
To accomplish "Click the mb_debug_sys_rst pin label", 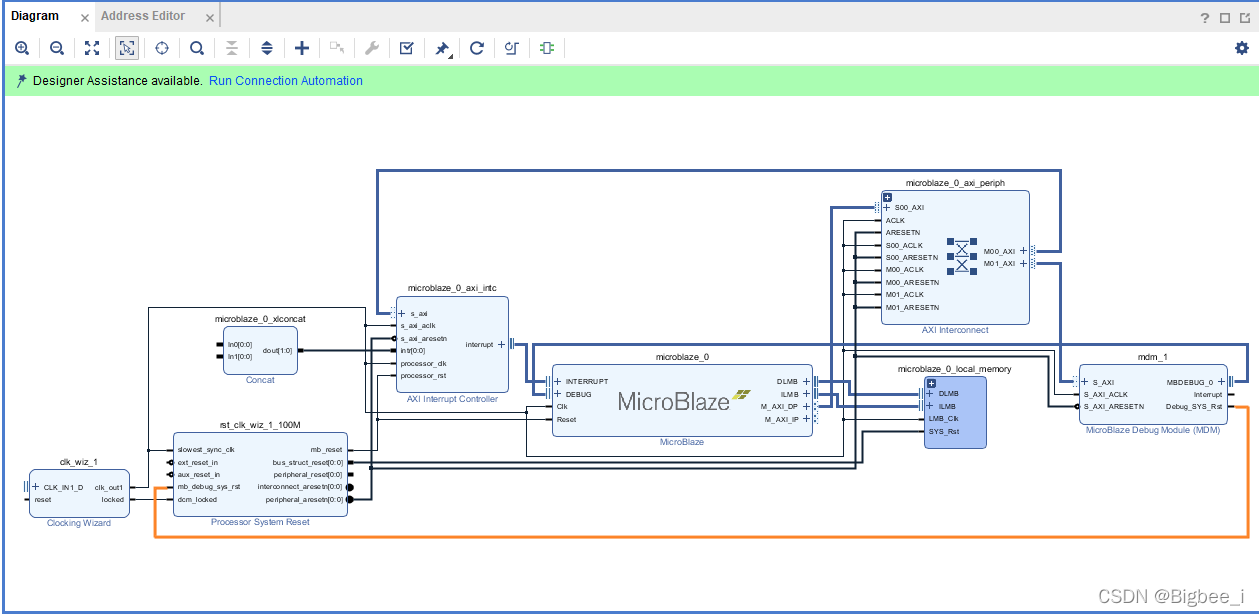I will tap(208, 487).
